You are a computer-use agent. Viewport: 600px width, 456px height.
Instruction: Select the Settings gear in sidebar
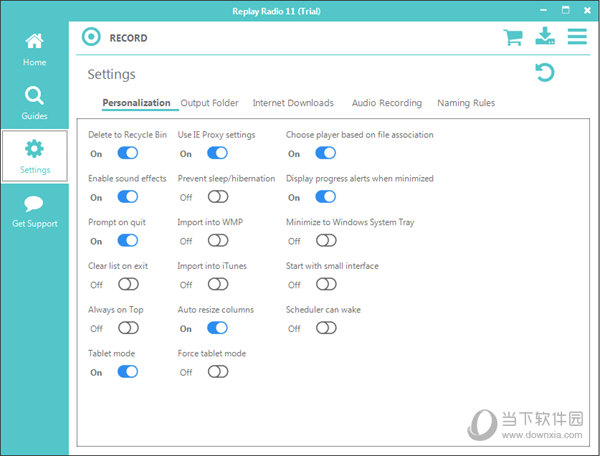tap(35, 156)
